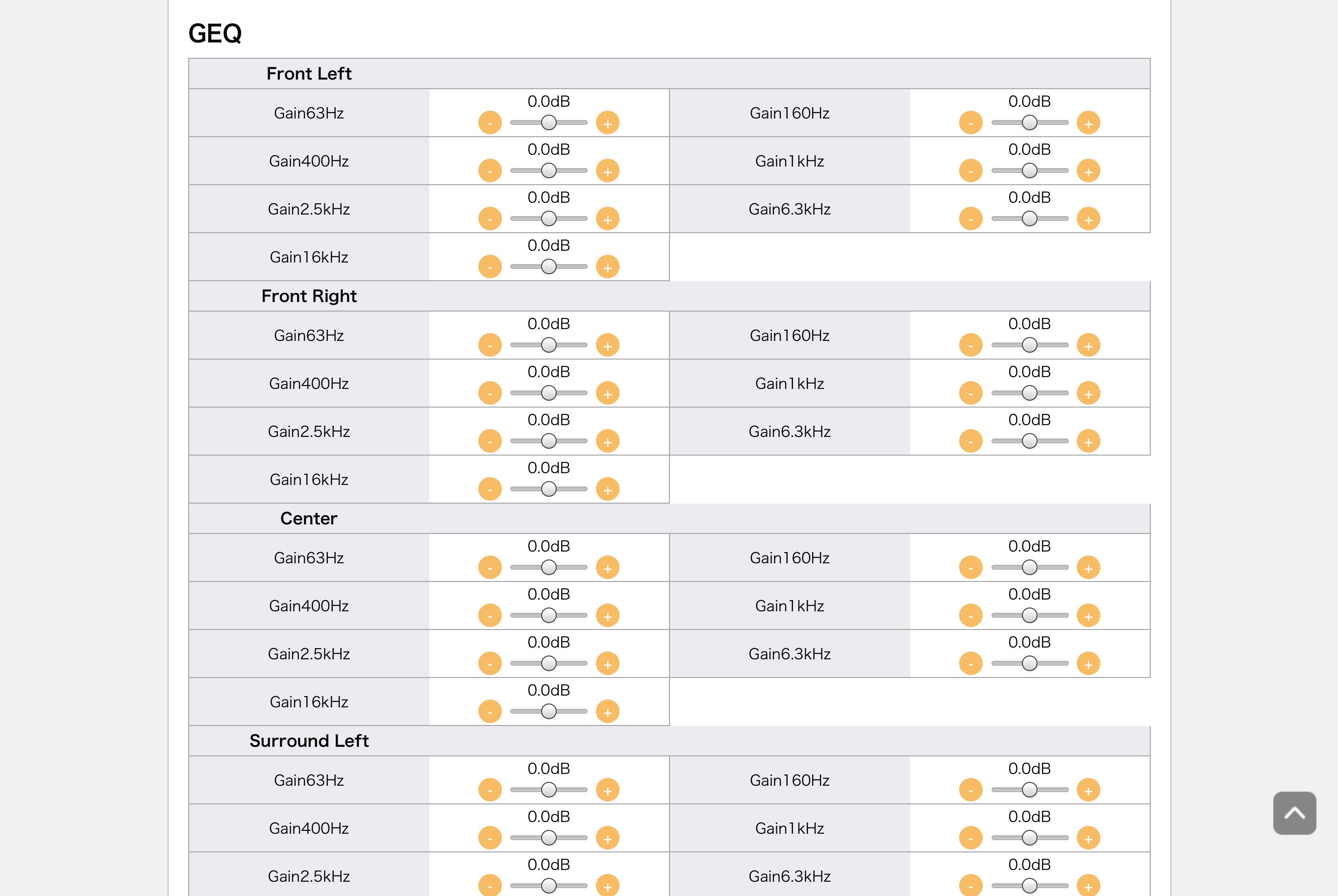
Task: Decrease Front Right Gain16kHz with minus button
Action: pyautogui.click(x=490, y=489)
